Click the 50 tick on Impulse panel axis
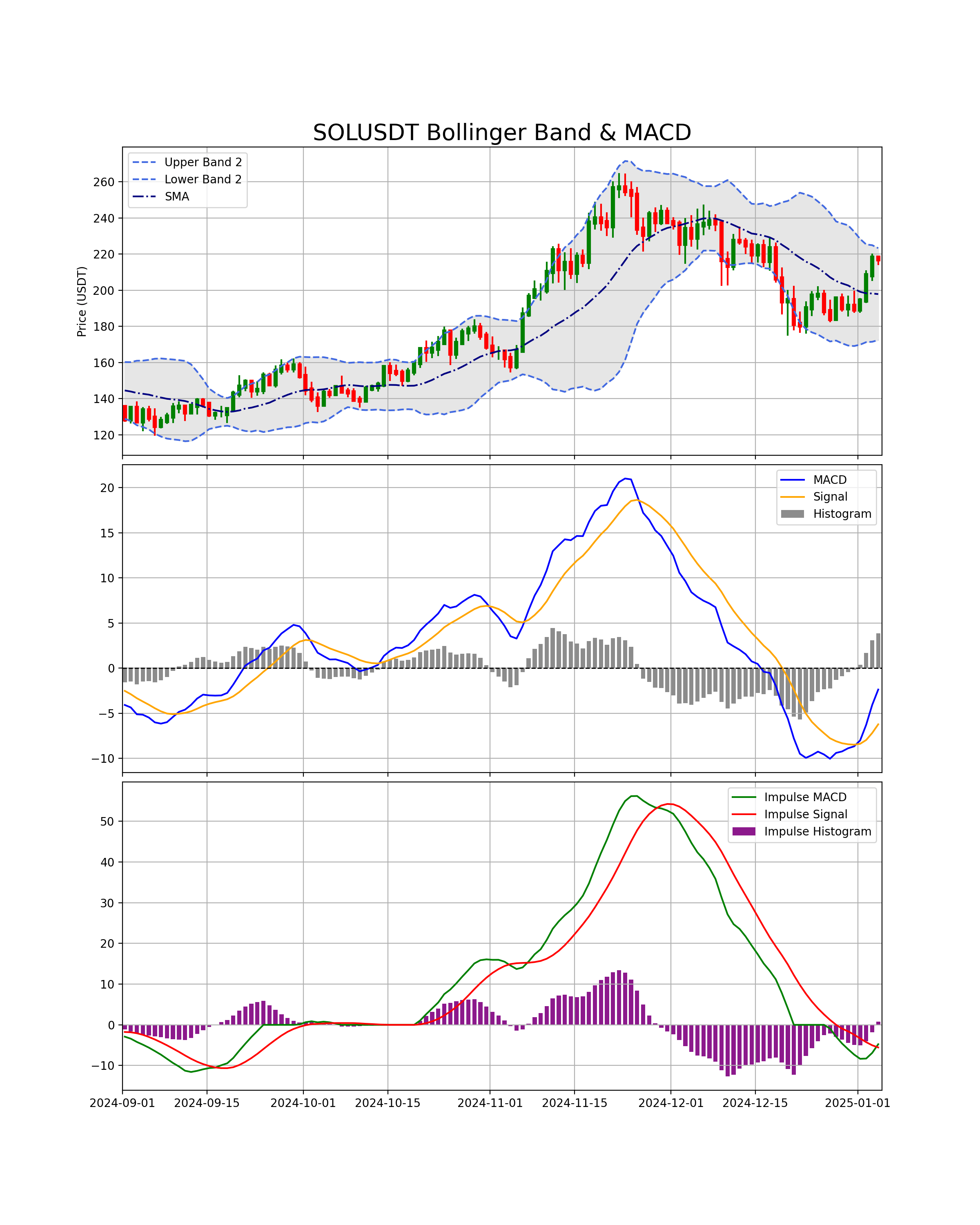This screenshot has width=980, height=1225. tap(107, 821)
